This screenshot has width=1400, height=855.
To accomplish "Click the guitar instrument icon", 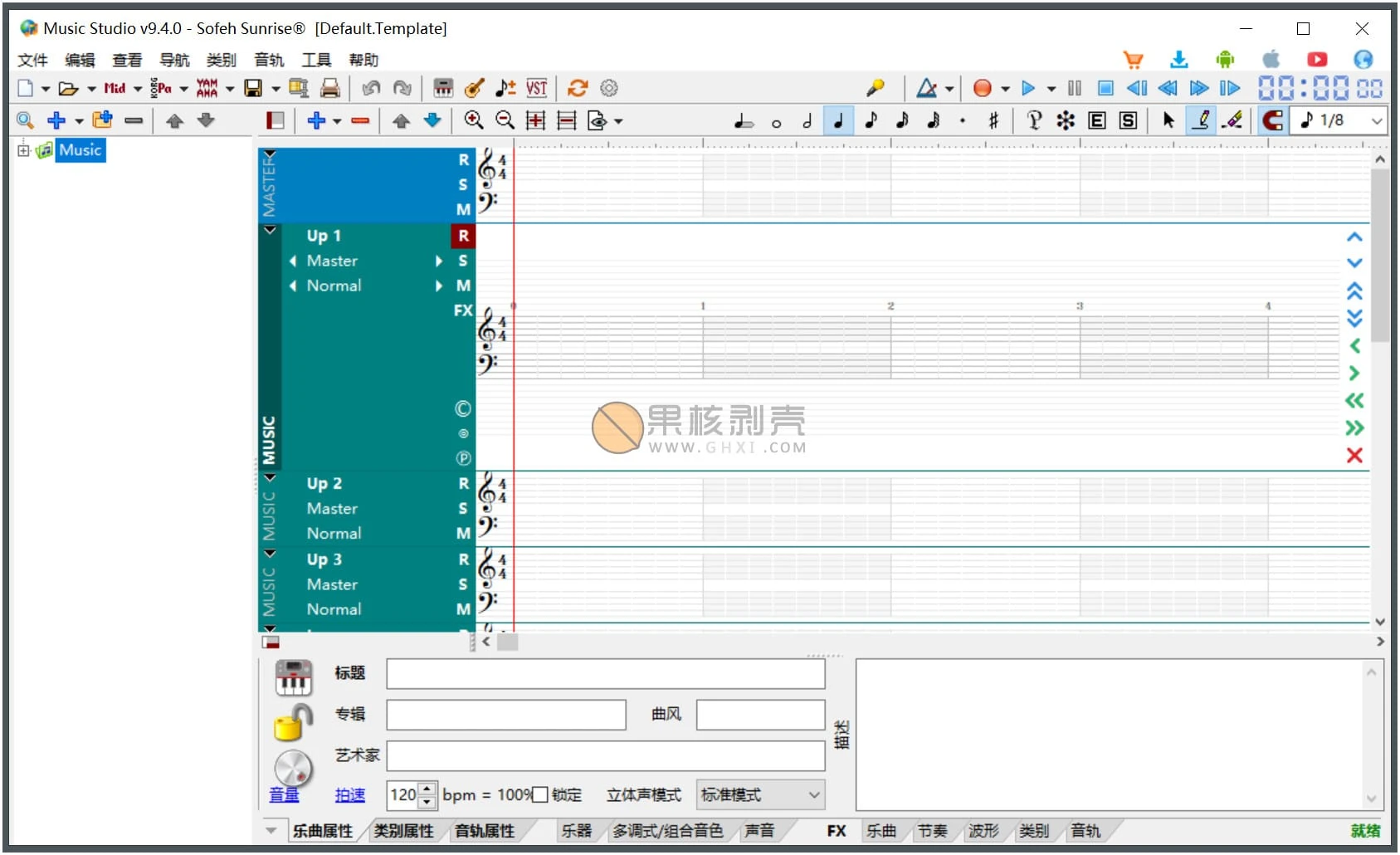I will tap(475, 88).
